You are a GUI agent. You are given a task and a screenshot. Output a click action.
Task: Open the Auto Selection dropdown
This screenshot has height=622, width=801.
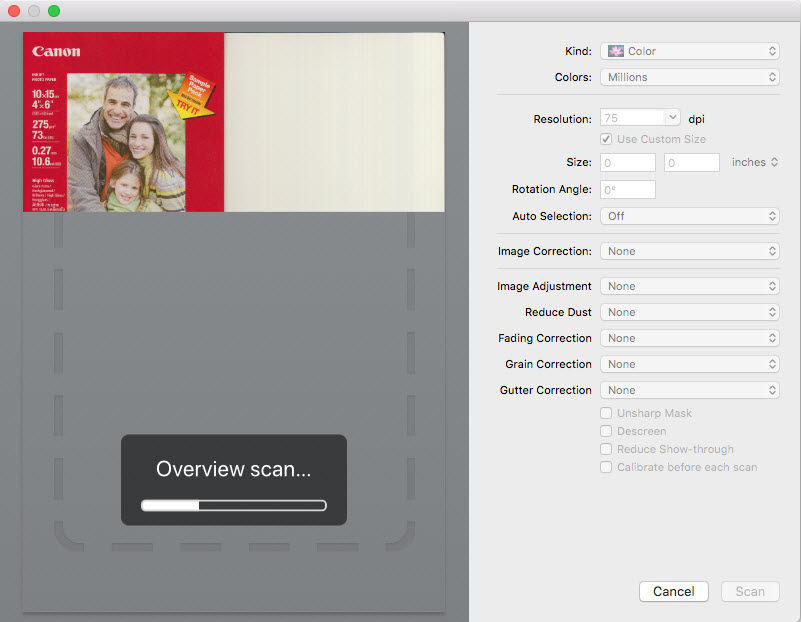(x=690, y=216)
